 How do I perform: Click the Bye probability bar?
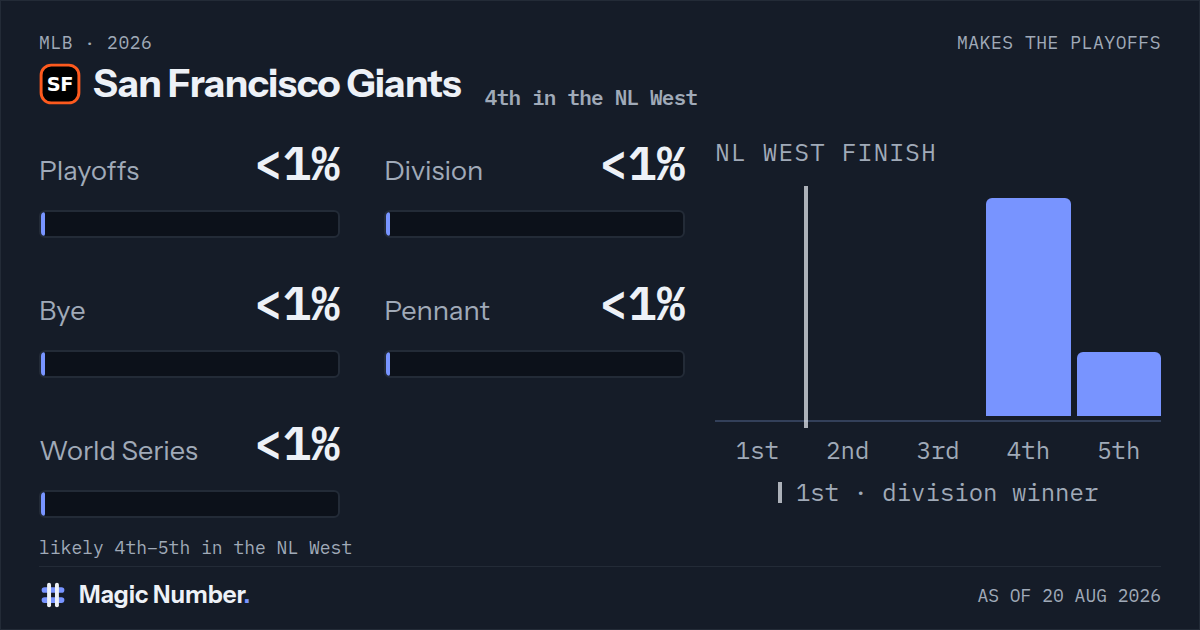[x=190, y=364]
